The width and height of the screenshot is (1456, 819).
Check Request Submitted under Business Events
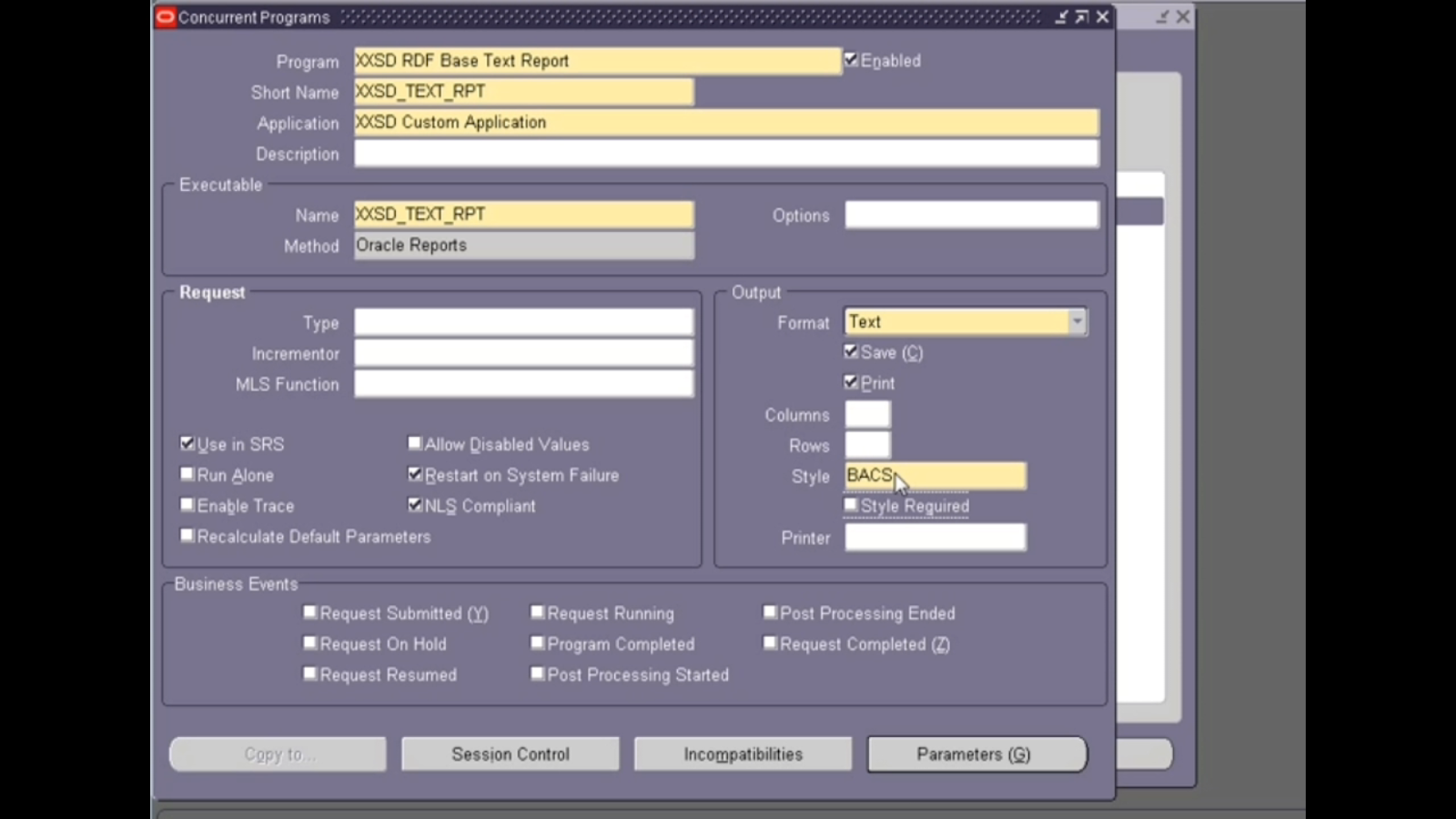(x=310, y=612)
